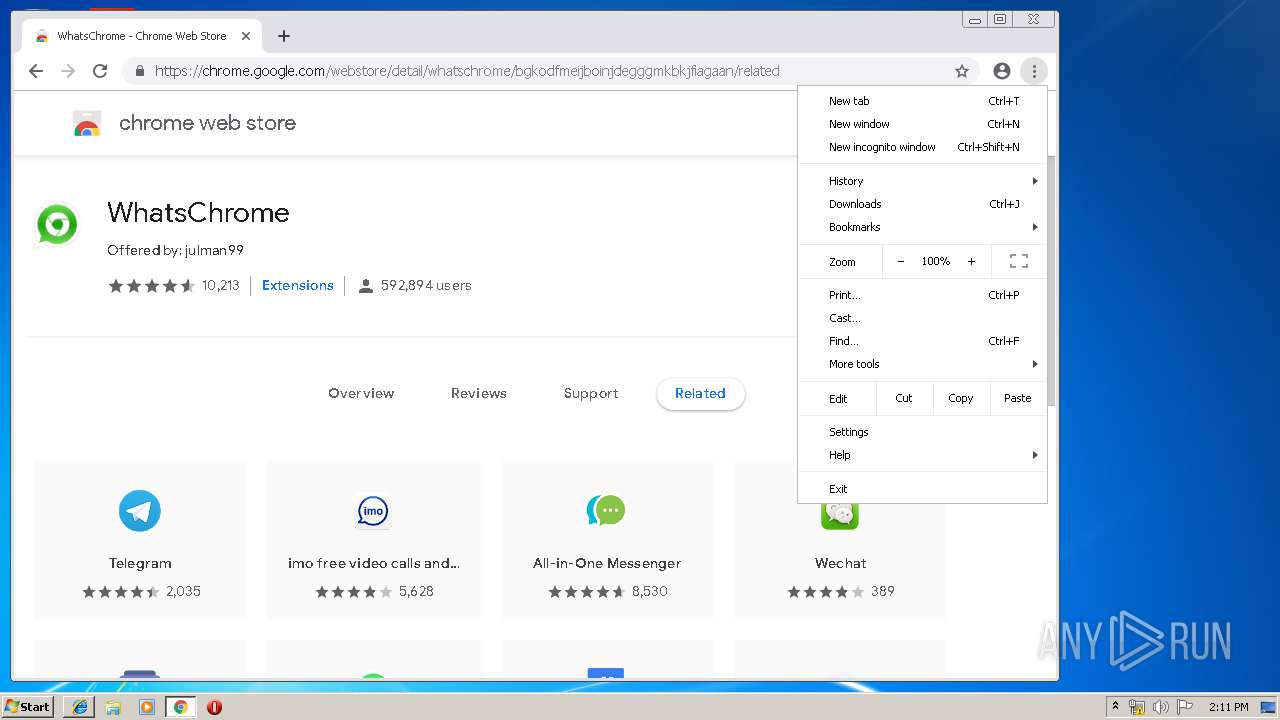This screenshot has height=720, width=1280.
Task: Open the imo extension icon
Action: pyautogui.click(x=373, y=511)
